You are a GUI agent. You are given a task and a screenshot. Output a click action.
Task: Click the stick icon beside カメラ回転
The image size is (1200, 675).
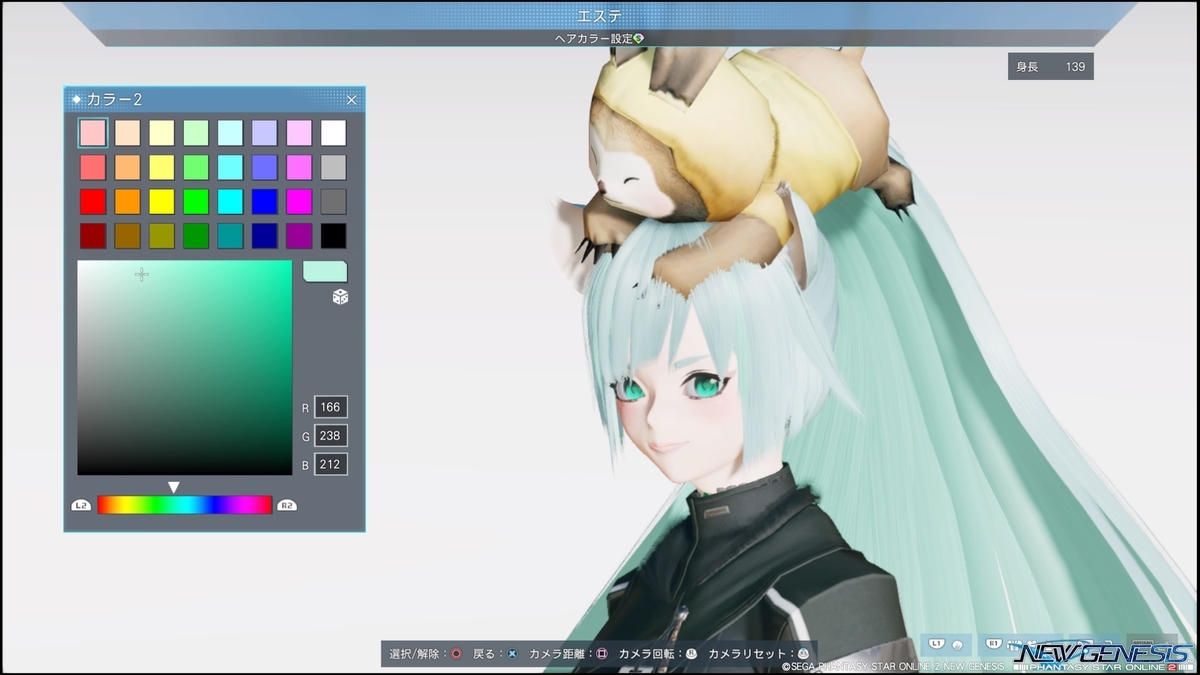pos(691,654)
